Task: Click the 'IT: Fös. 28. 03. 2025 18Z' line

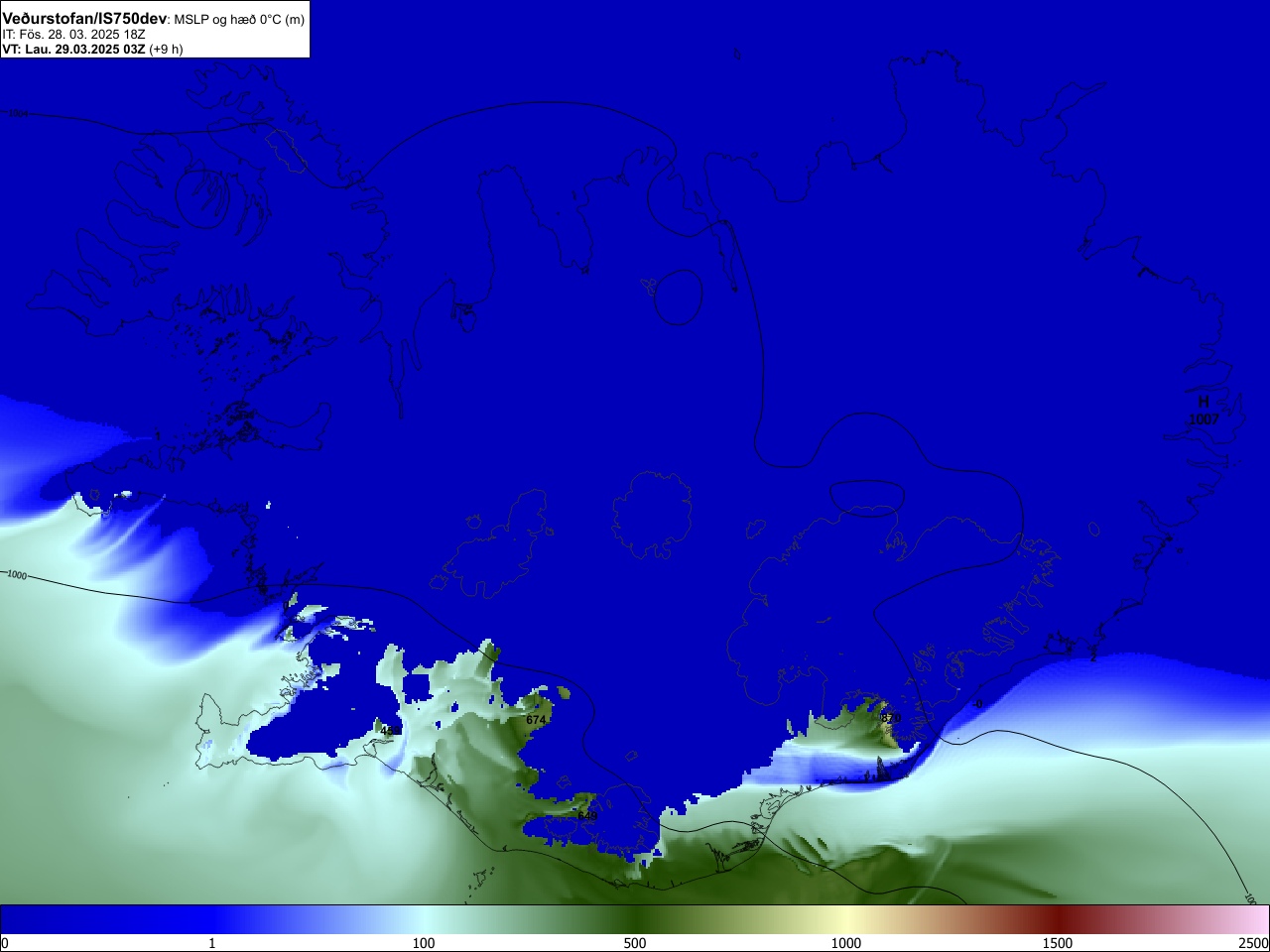Action: [73, 35]
